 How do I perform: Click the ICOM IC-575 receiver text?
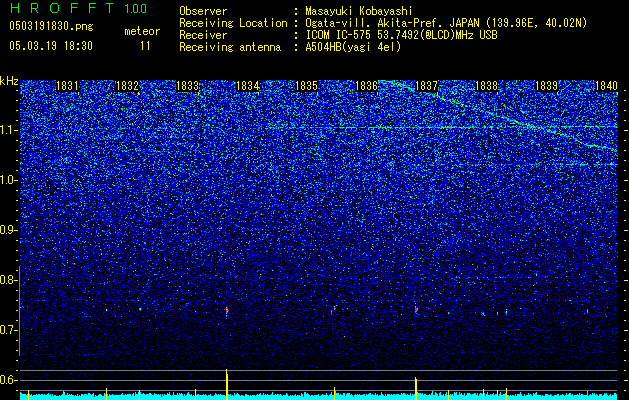tap(401, 35)
